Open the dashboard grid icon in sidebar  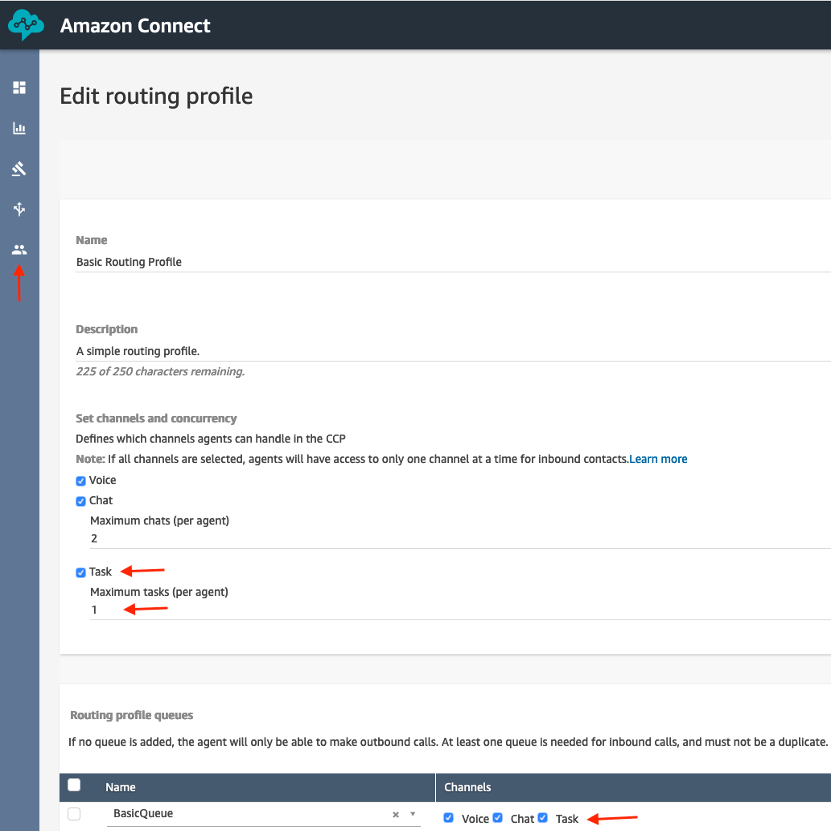click(19, 87)
